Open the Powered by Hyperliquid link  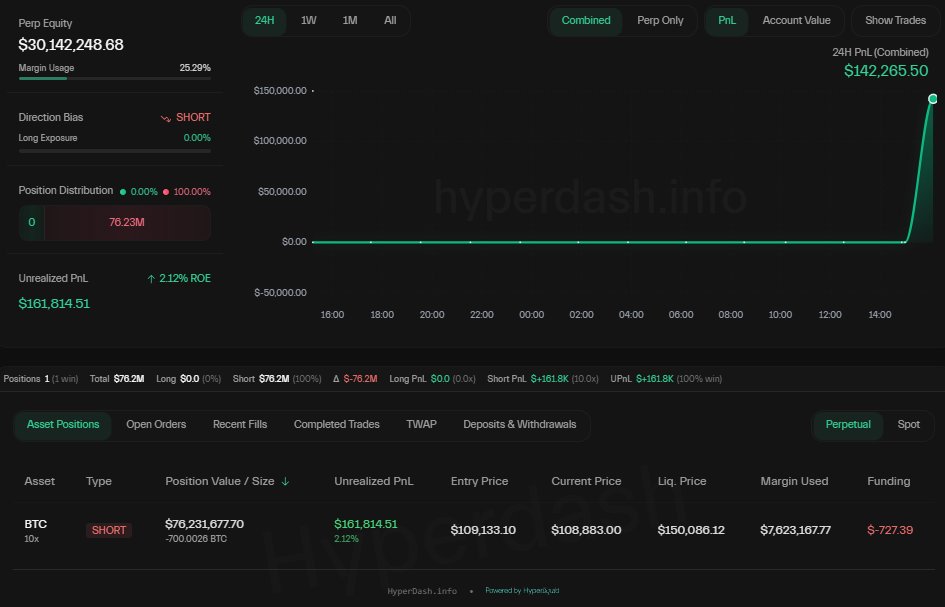522,591
